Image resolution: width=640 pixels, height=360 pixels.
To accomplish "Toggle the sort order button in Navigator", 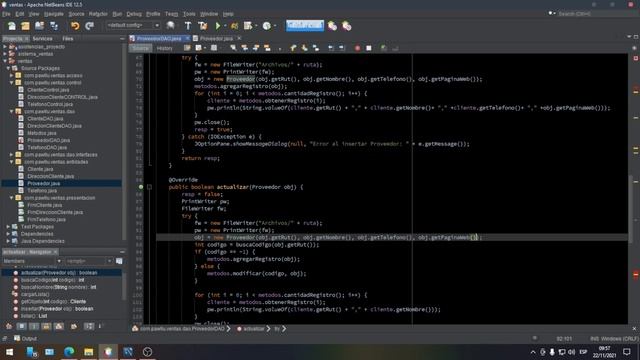I will click(89, 326).
